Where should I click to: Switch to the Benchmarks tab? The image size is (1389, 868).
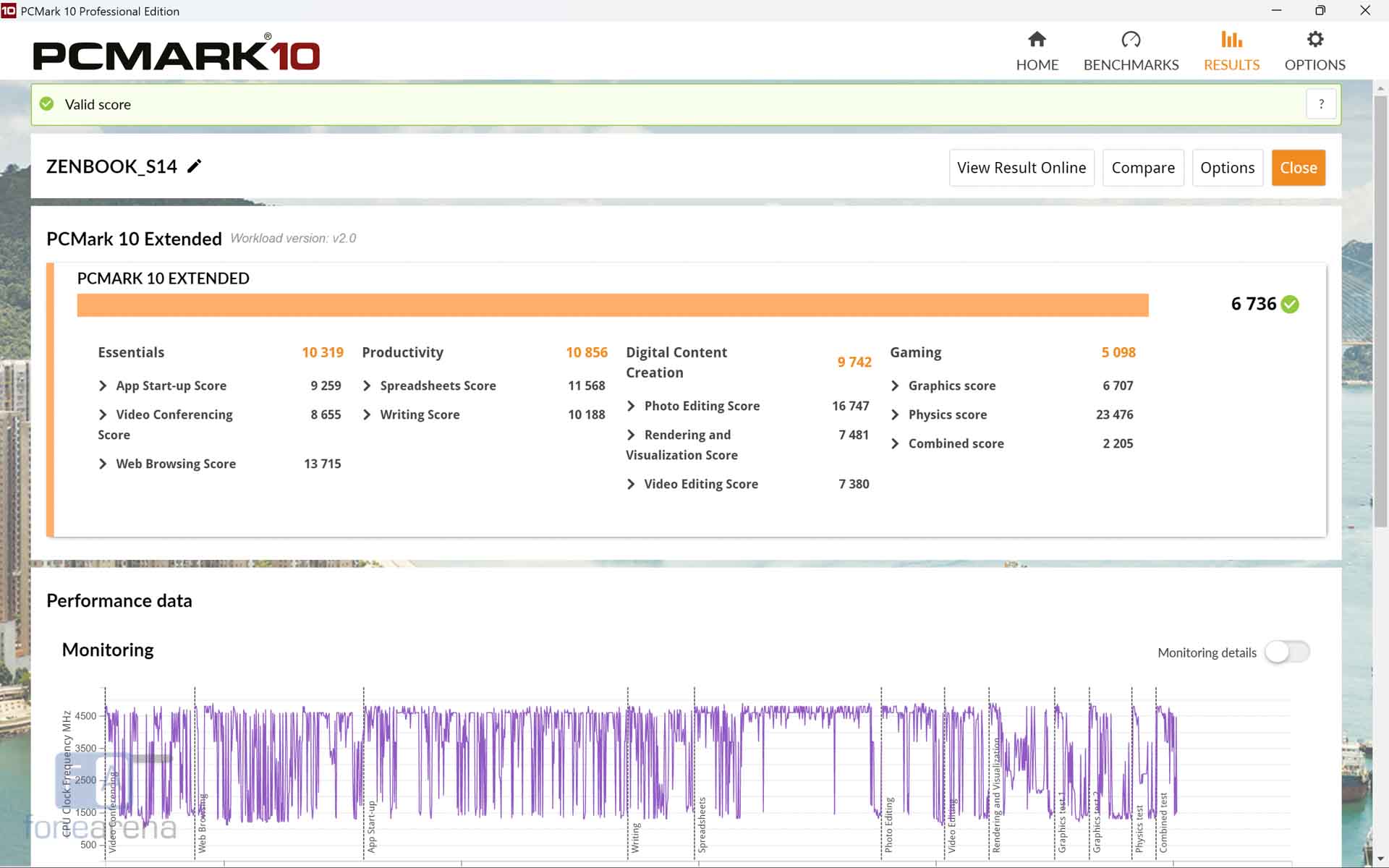click(1131, 51)
